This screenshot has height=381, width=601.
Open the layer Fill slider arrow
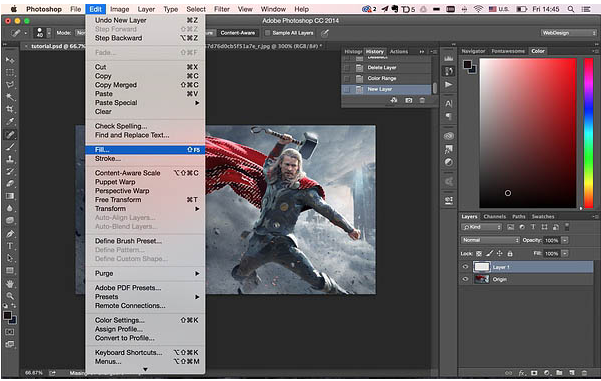click(x=565, y=253)
